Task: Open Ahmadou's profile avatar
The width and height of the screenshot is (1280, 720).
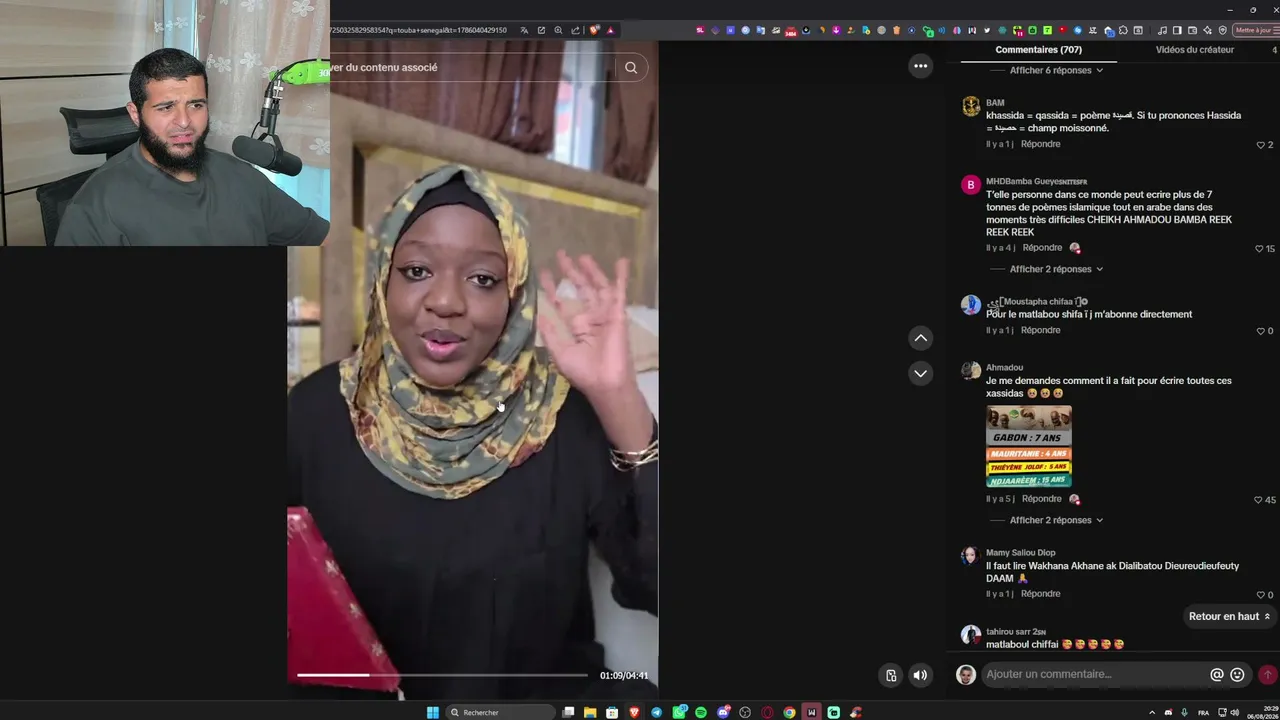Action: pos(970,371)
